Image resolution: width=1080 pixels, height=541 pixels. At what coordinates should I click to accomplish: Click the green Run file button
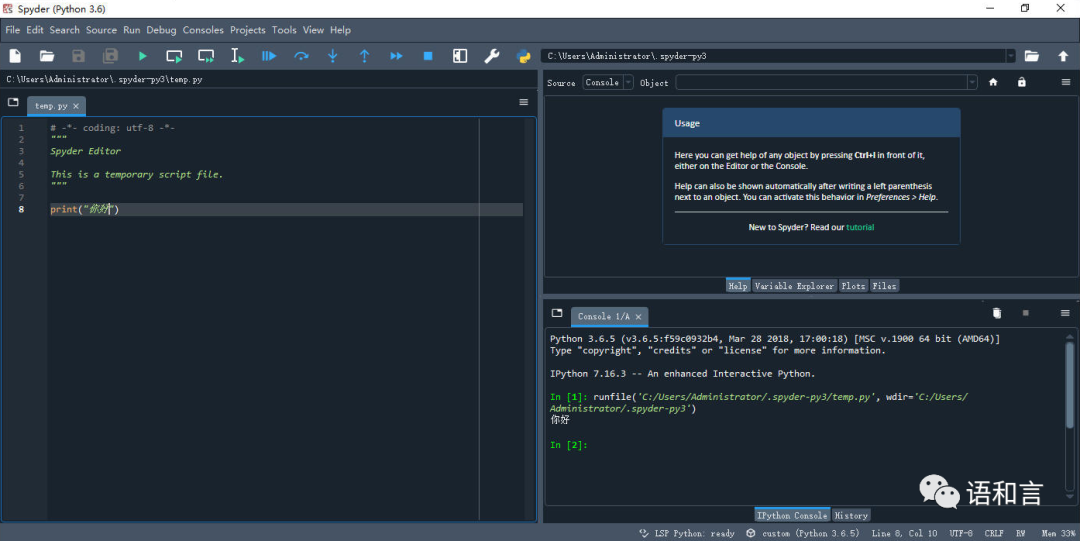coord(142,56)
